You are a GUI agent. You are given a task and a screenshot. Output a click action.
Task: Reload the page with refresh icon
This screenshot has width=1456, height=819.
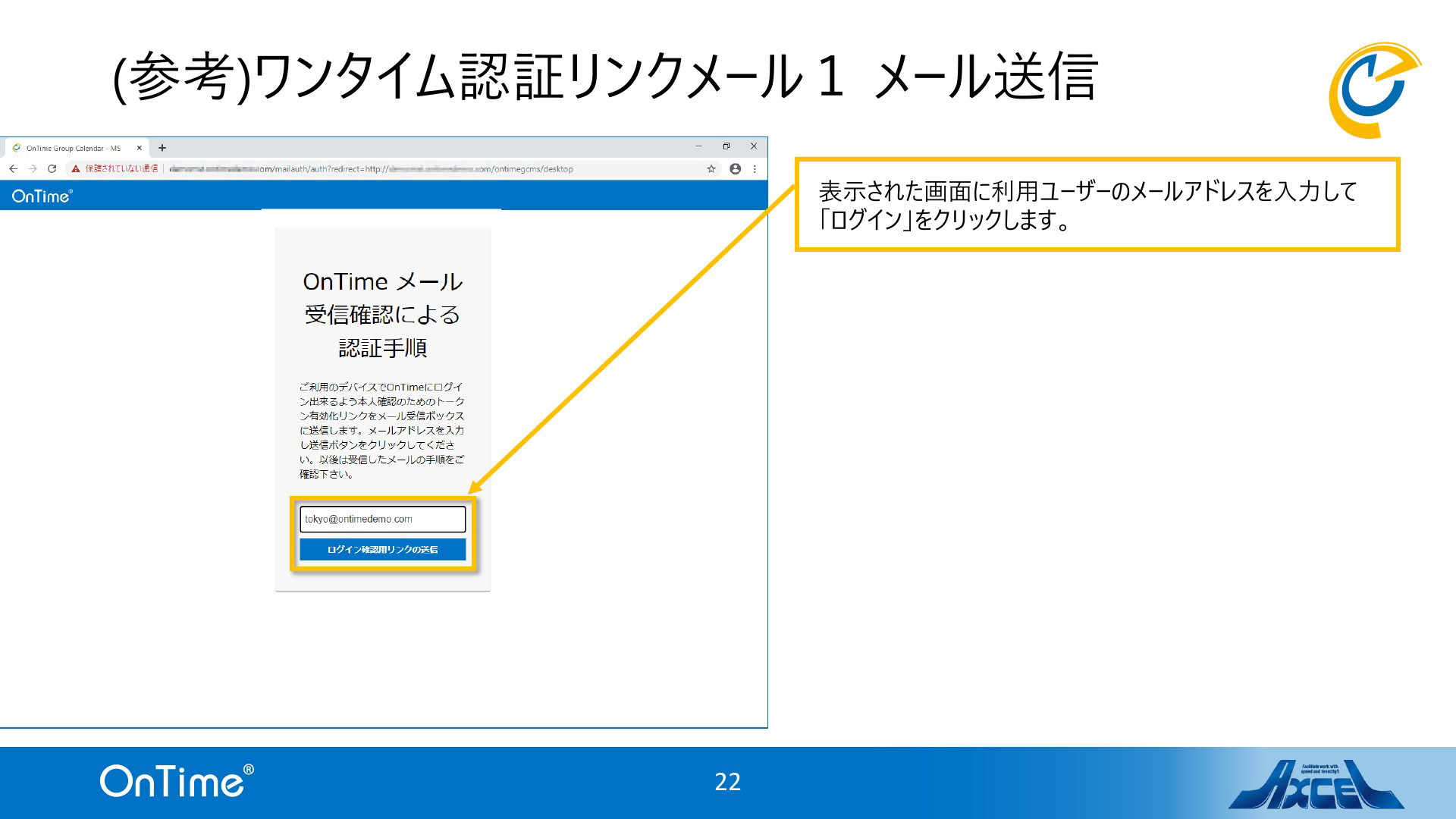(x=52, y=169)
